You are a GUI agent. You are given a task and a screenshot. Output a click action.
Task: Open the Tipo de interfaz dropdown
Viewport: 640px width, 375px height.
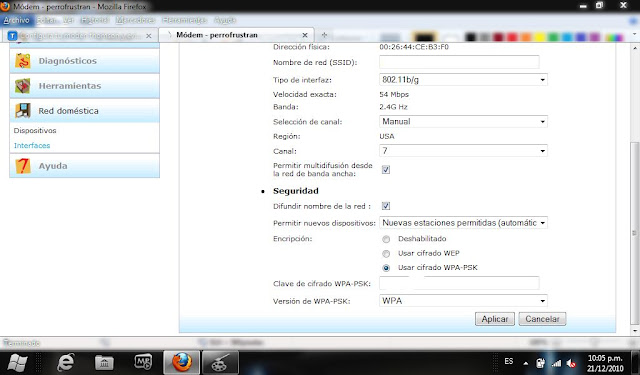coord(463,80)
